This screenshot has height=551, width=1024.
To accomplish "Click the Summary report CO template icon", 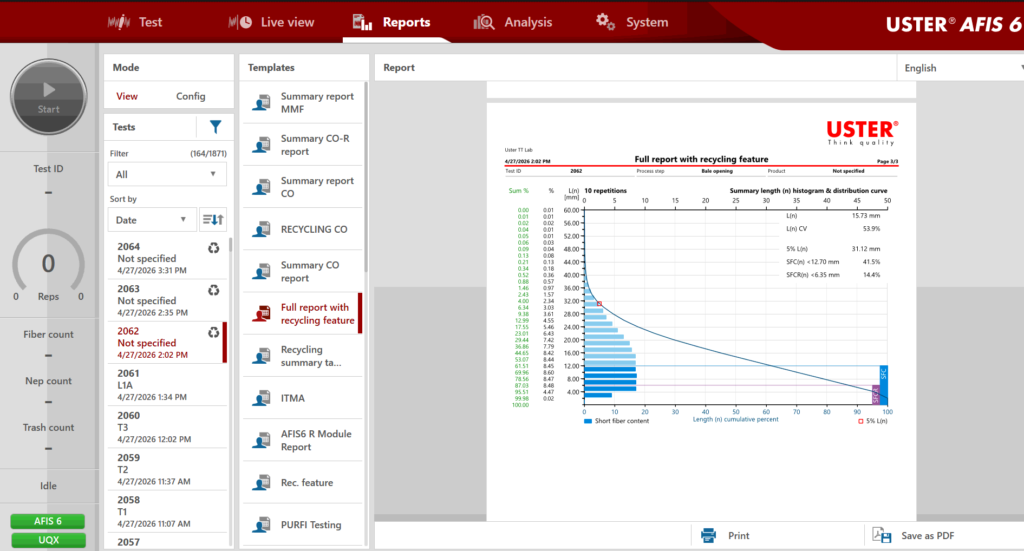I will click(x=262, y=187).
